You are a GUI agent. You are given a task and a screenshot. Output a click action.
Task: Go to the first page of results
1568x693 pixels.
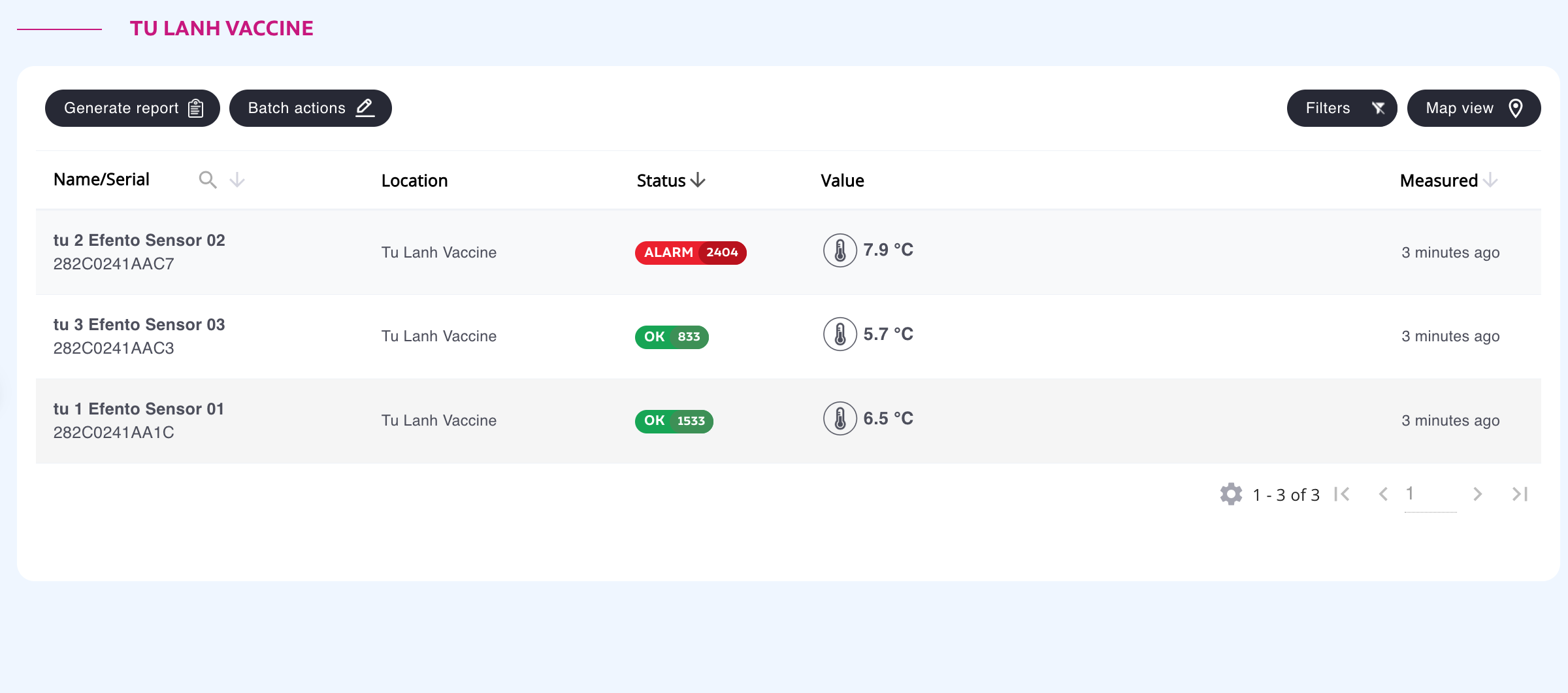tap(1342, 494)
